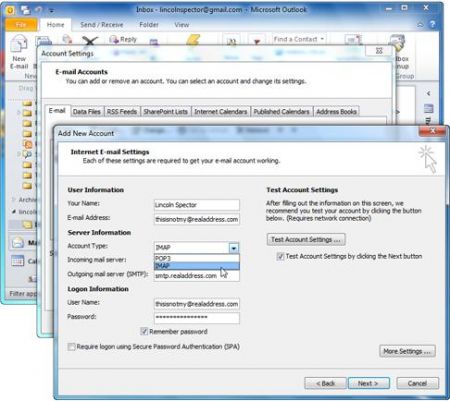The height and width of the screenshot is (401, 450).
Task: Open the Send / Receive ribbon tab
Action: click(x=102, y=25)
